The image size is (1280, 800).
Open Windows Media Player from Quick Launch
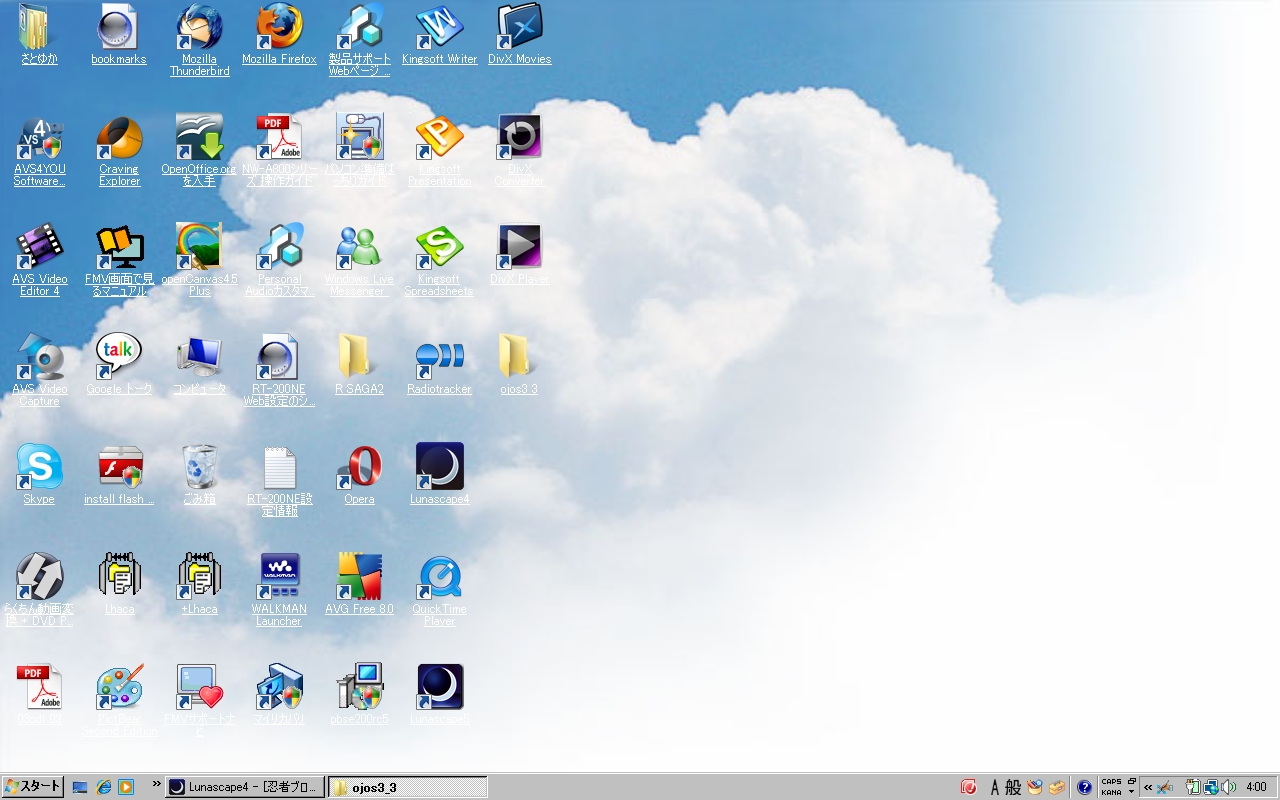pos(126,787)
